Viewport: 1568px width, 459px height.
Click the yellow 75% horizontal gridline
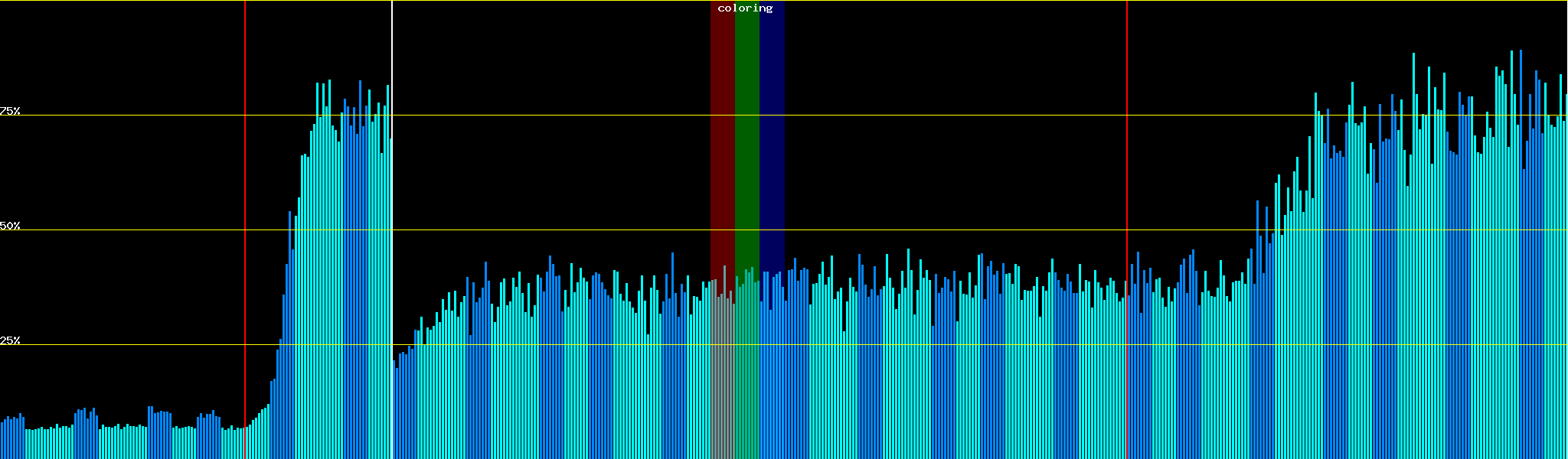[536, 116]
